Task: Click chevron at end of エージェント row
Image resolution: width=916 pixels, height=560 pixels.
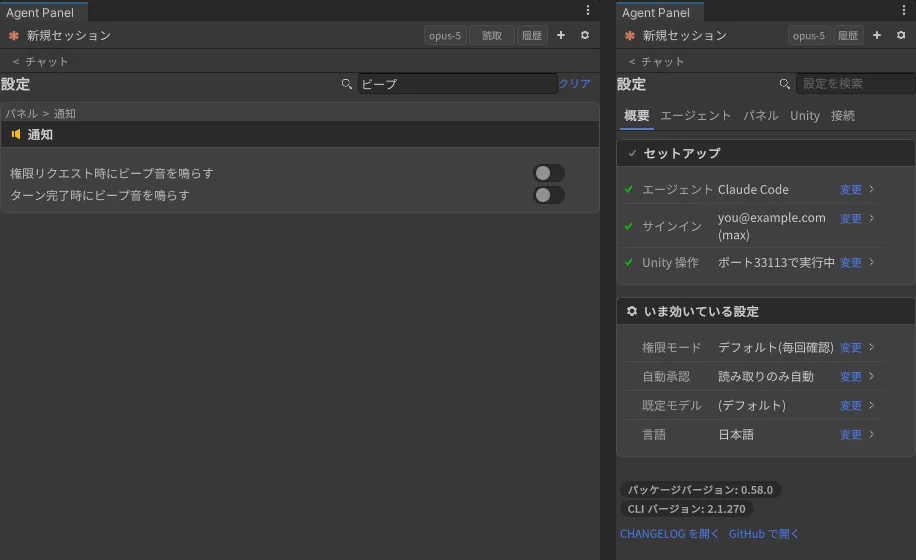Action: pos(872,189)
